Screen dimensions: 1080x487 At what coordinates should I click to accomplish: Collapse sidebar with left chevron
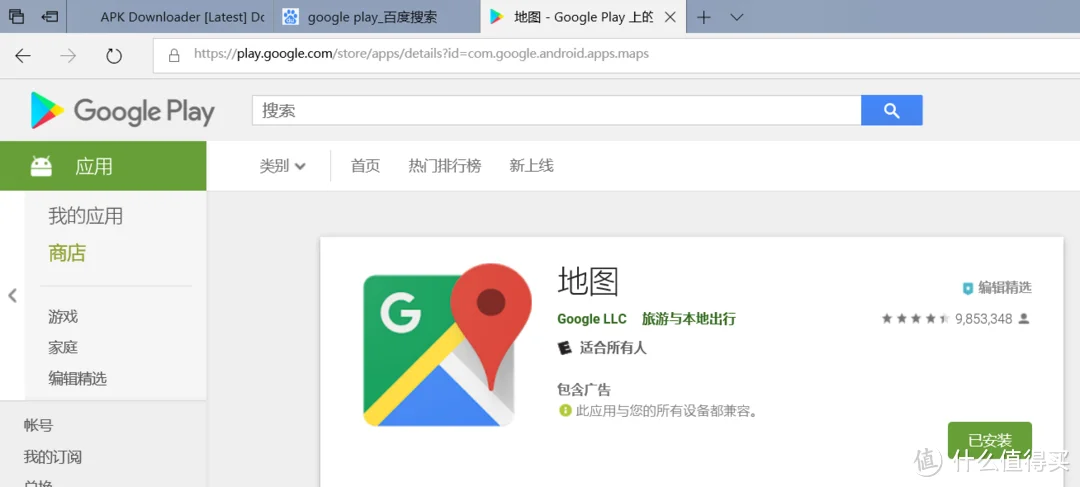coord(12,296)
